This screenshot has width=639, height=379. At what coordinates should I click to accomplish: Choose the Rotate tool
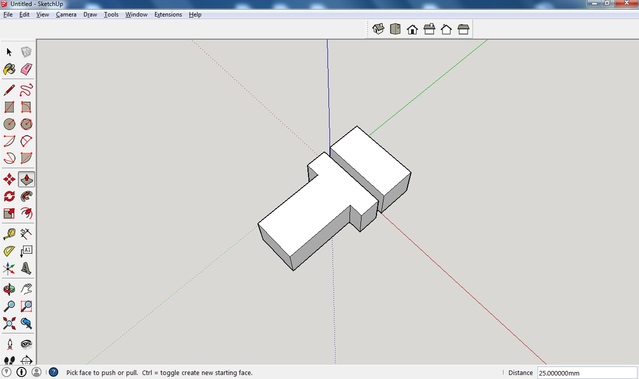click(9, 196)
